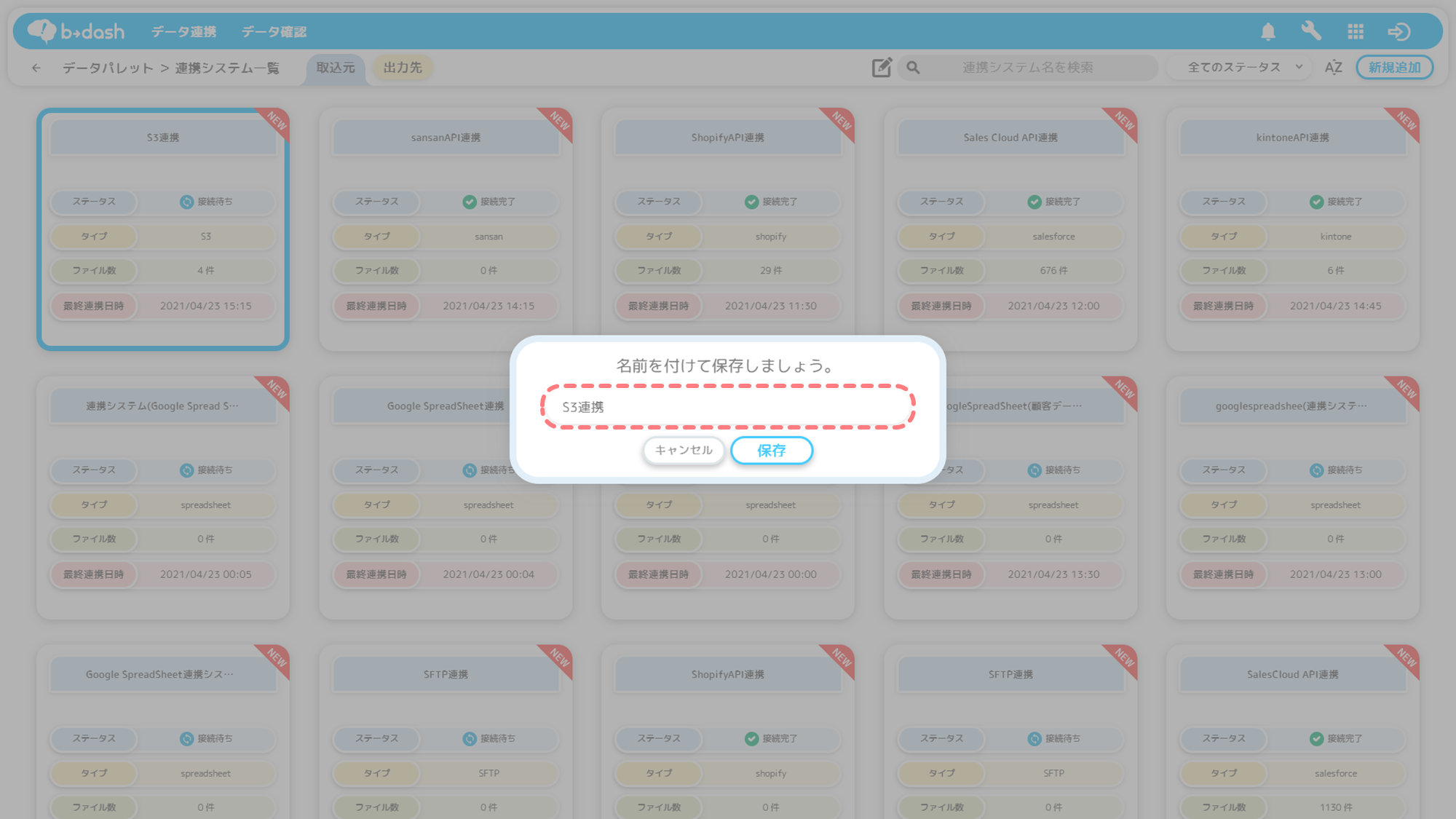Select Sales Cloud API連携 card title
This screenshot has width=1456, height=819.
point(1010,138)
